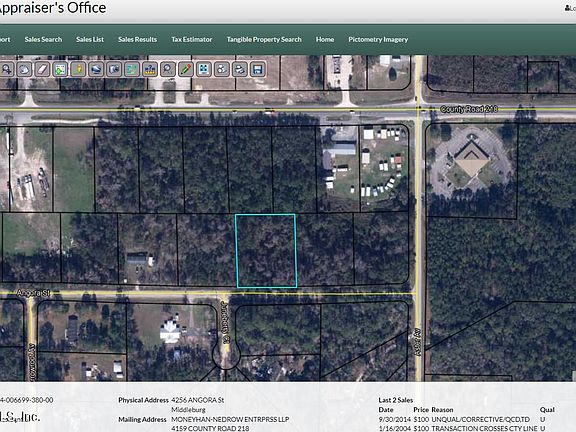Open Tangible Property Search

(264, 39)
